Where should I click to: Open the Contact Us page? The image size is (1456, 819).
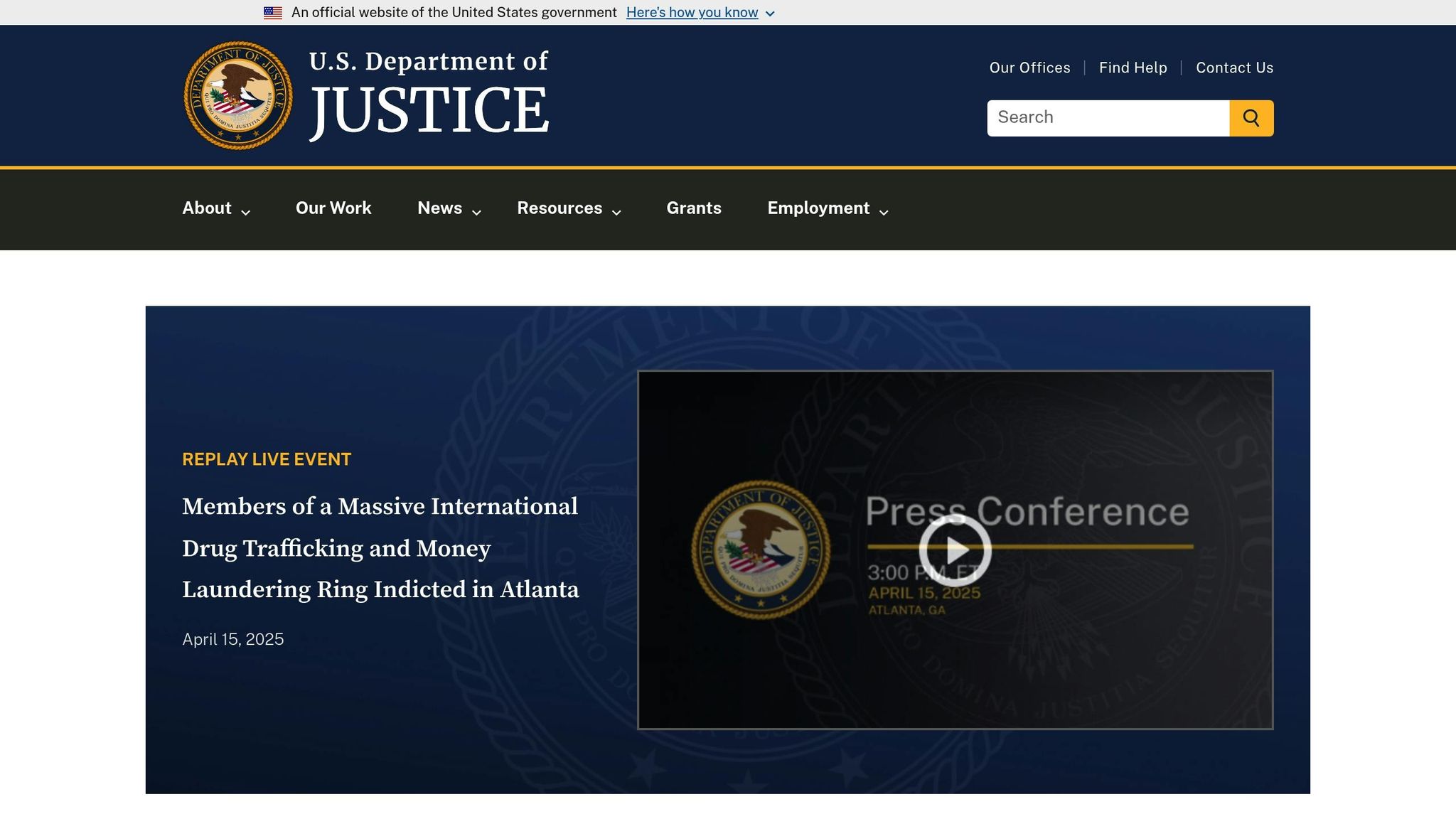1234,68
